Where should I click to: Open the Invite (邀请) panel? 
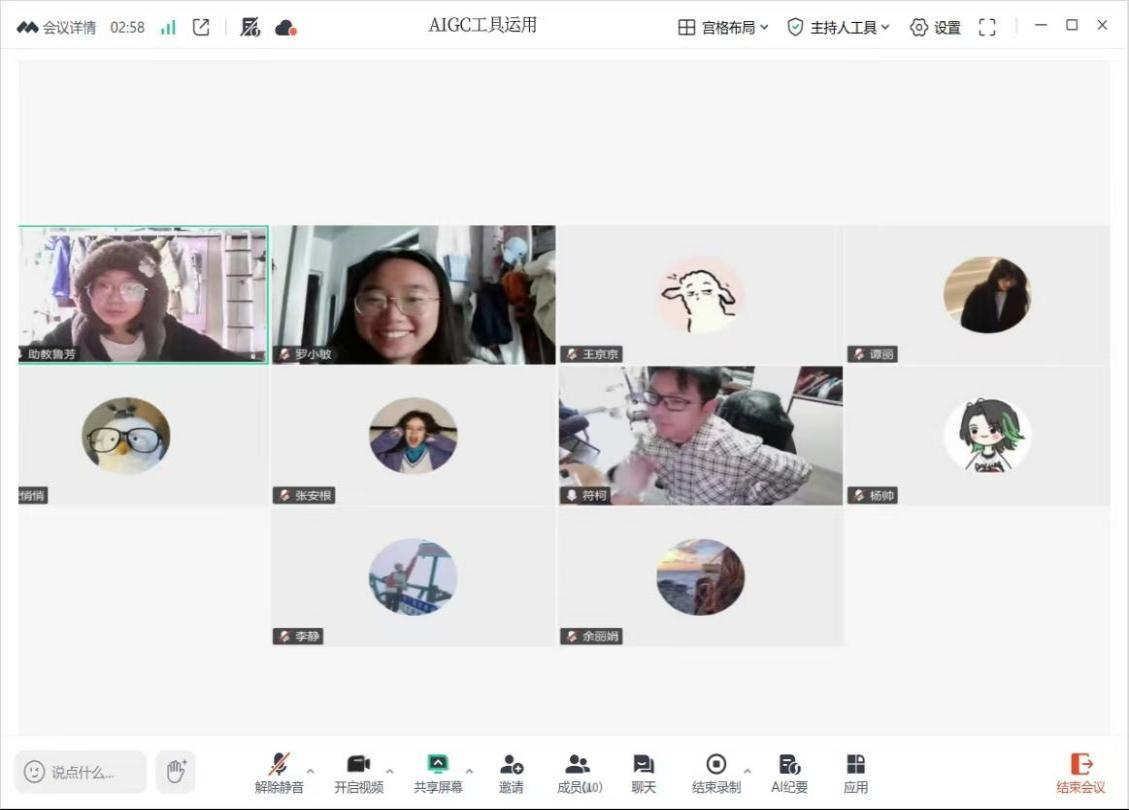(x=511, y=773)
